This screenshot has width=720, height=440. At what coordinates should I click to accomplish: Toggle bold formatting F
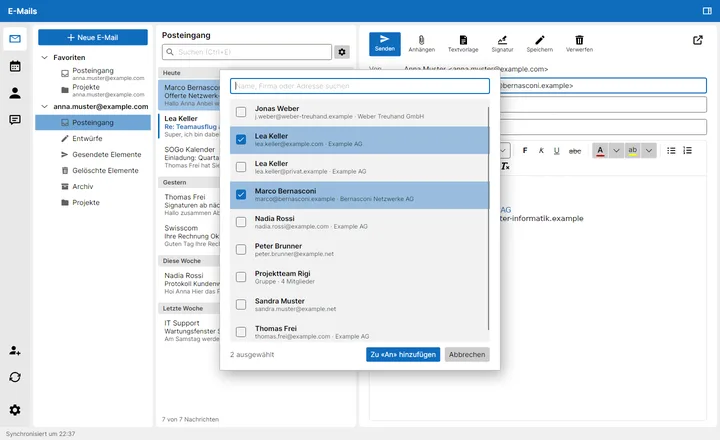(x=525, y=150)
